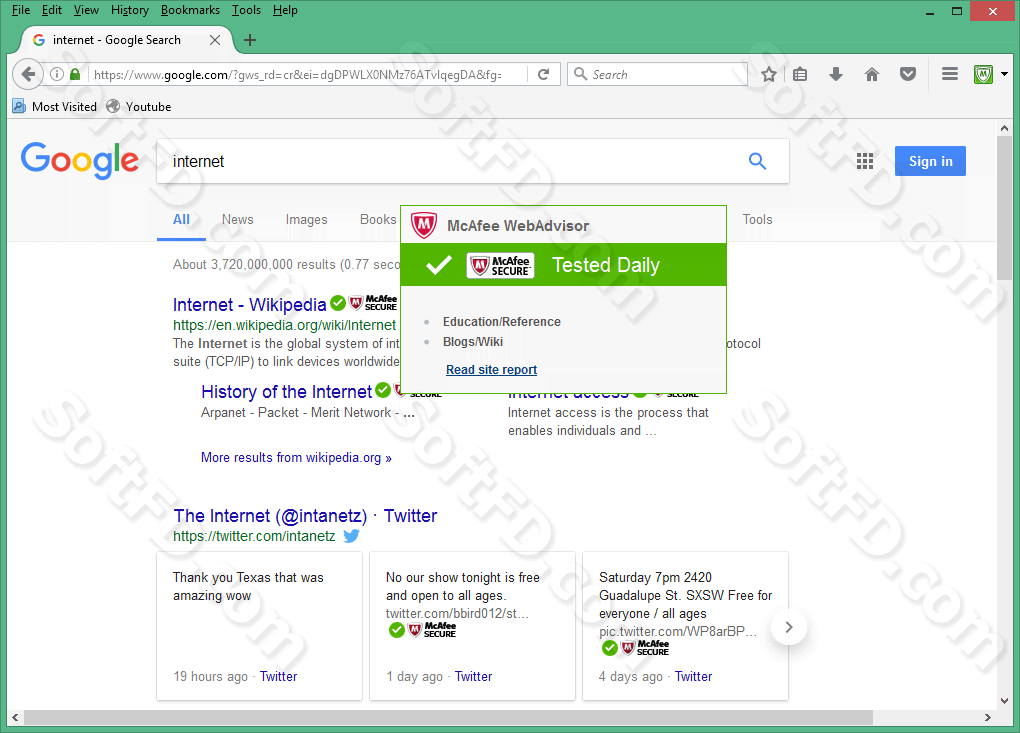
Task: Open the Internet - Wikipedia result link
Action: pyautogui.click(x=249, y=304)
